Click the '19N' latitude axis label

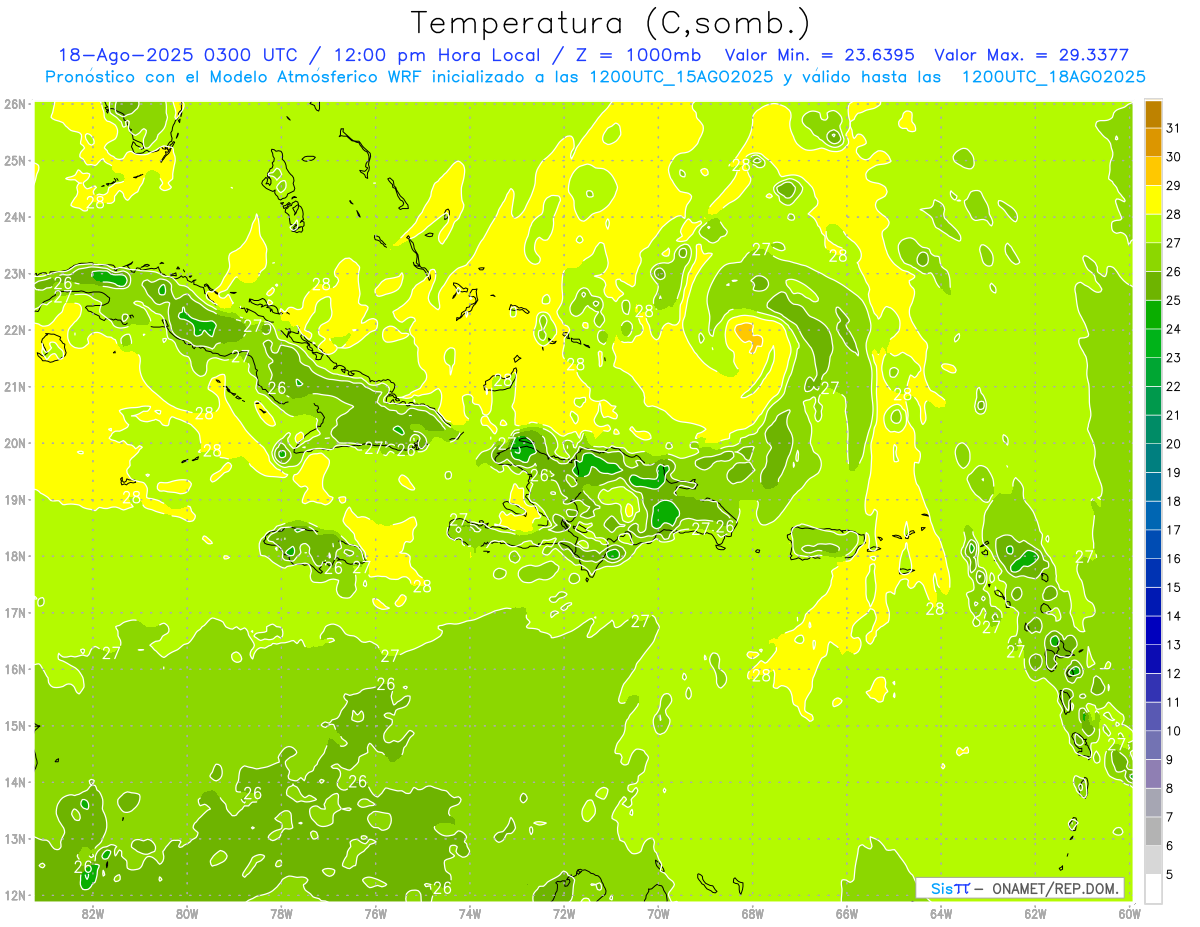point(14,500)
